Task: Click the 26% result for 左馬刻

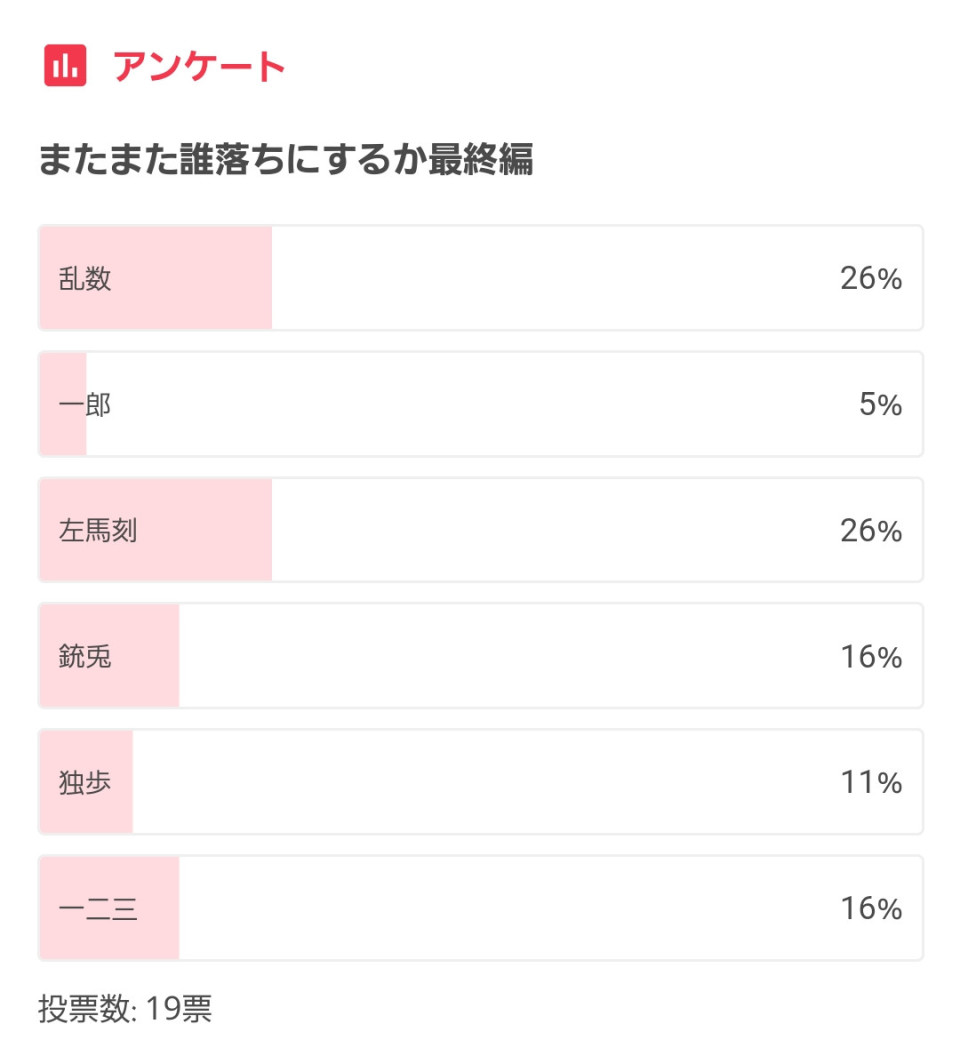Action: click(870, 531)
